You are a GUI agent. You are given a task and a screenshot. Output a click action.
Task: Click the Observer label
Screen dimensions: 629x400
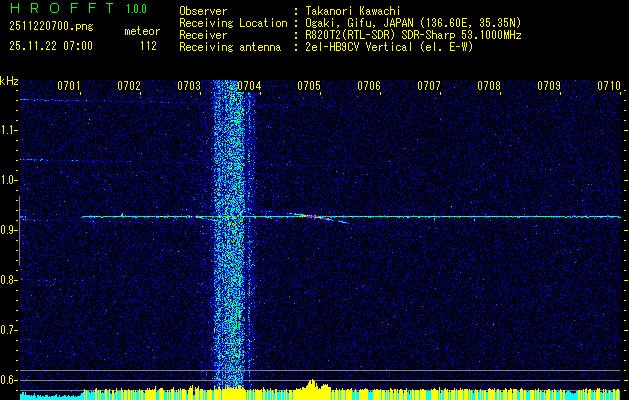[x=203, y=11]
